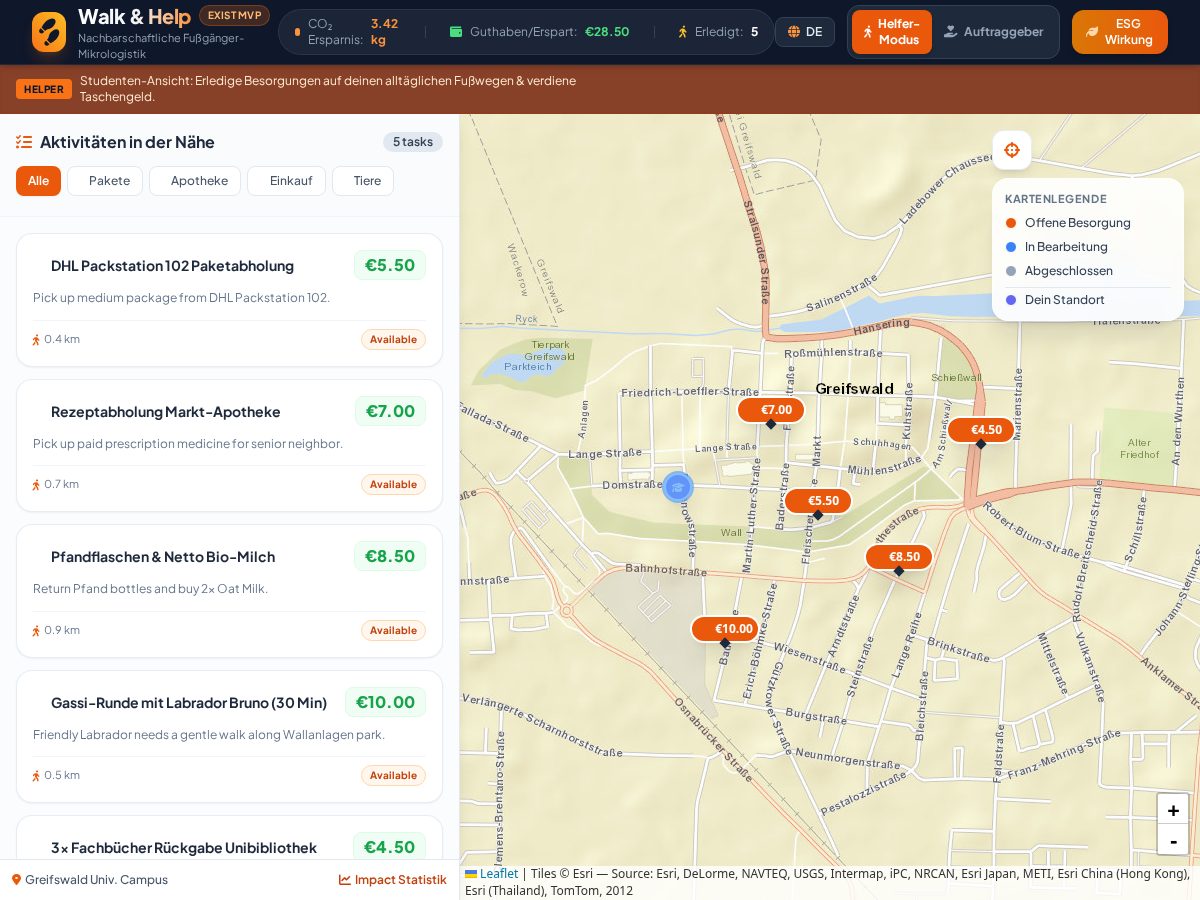Viewport: 1200px width, 900px height.
Task: Open the Pfandflaschen & Netto Bio-Milch card
Action: pos(229,591)
